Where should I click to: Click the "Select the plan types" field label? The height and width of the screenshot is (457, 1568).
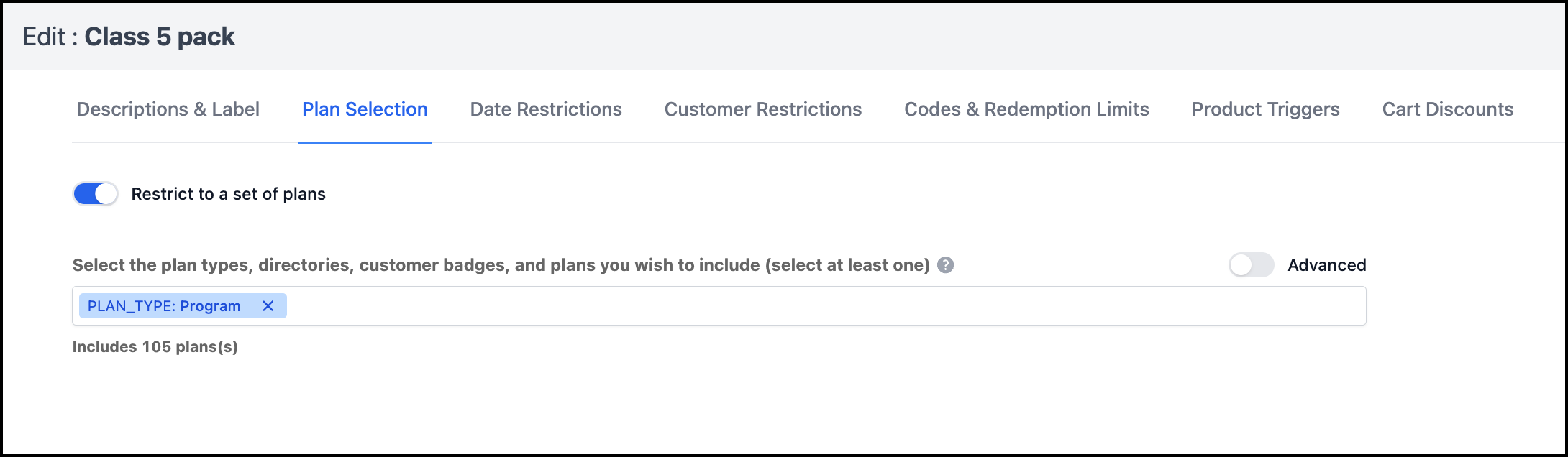click(x=501, y=265)
